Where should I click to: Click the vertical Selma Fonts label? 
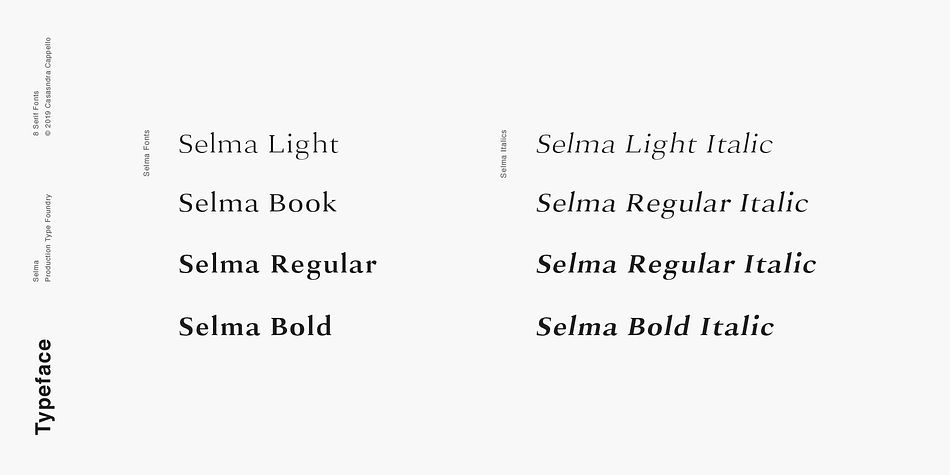click(146, 153)
